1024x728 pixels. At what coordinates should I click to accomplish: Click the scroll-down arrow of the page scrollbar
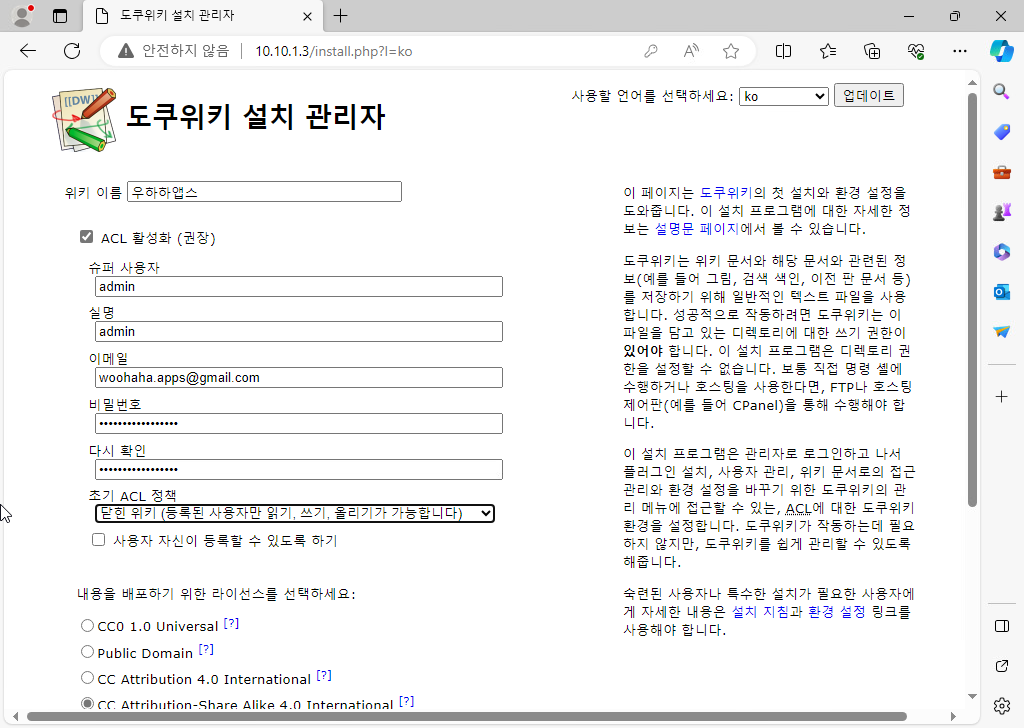pos(972,696)
